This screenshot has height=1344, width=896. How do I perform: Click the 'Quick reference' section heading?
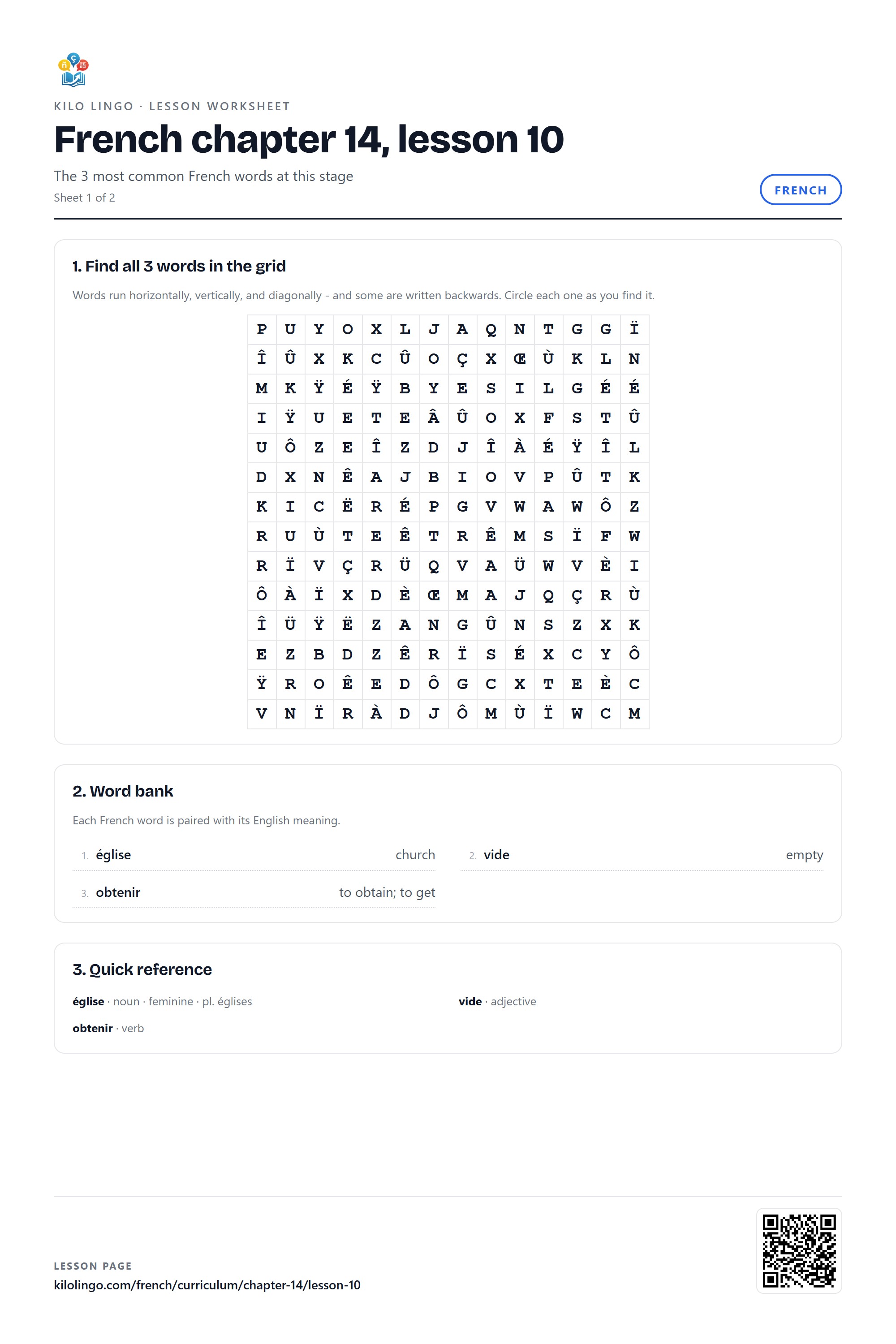[x=142, y=969]
